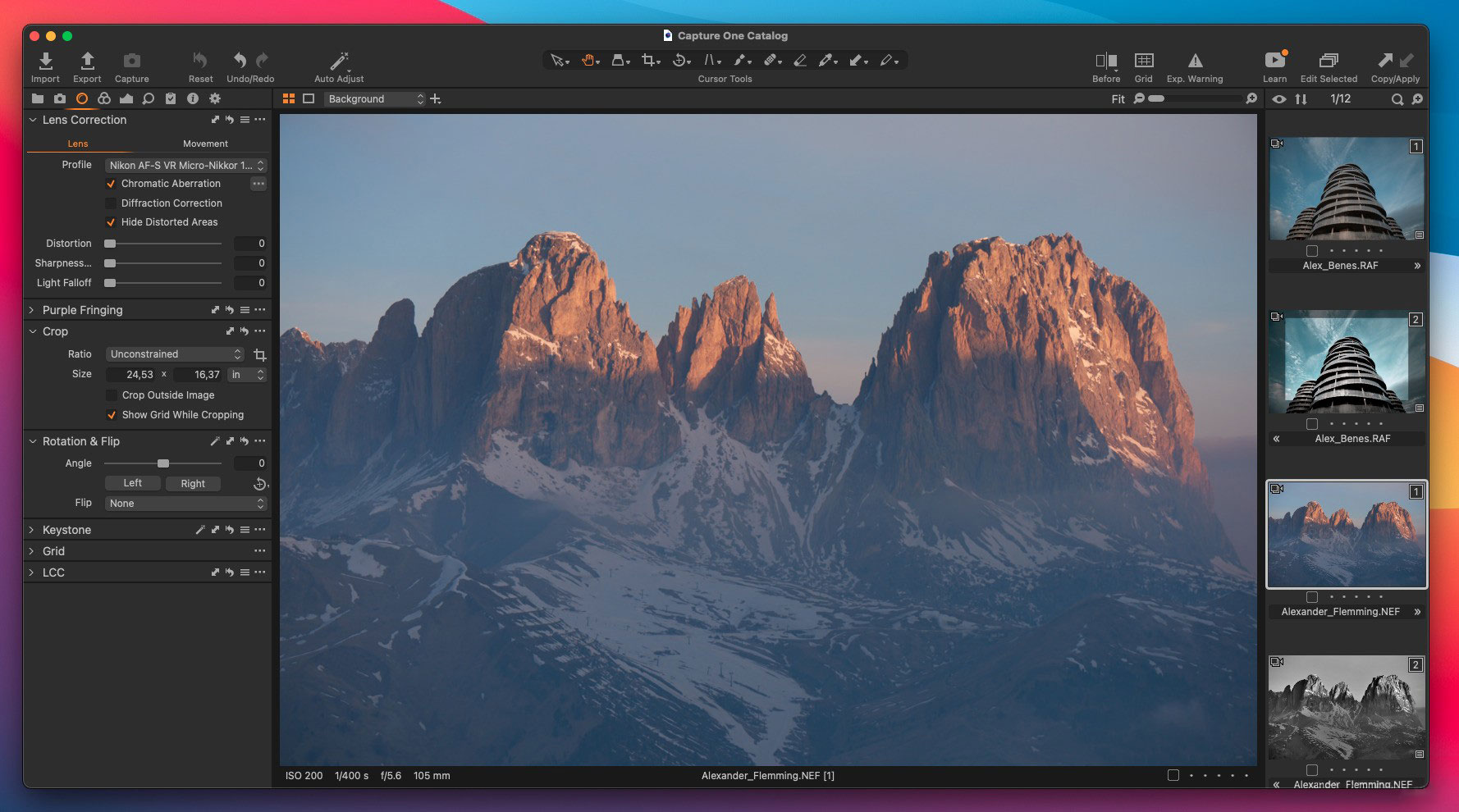Select the black-and-white mountain thumbnail
Screen dimensions: 1459x812
point(1346,709)
